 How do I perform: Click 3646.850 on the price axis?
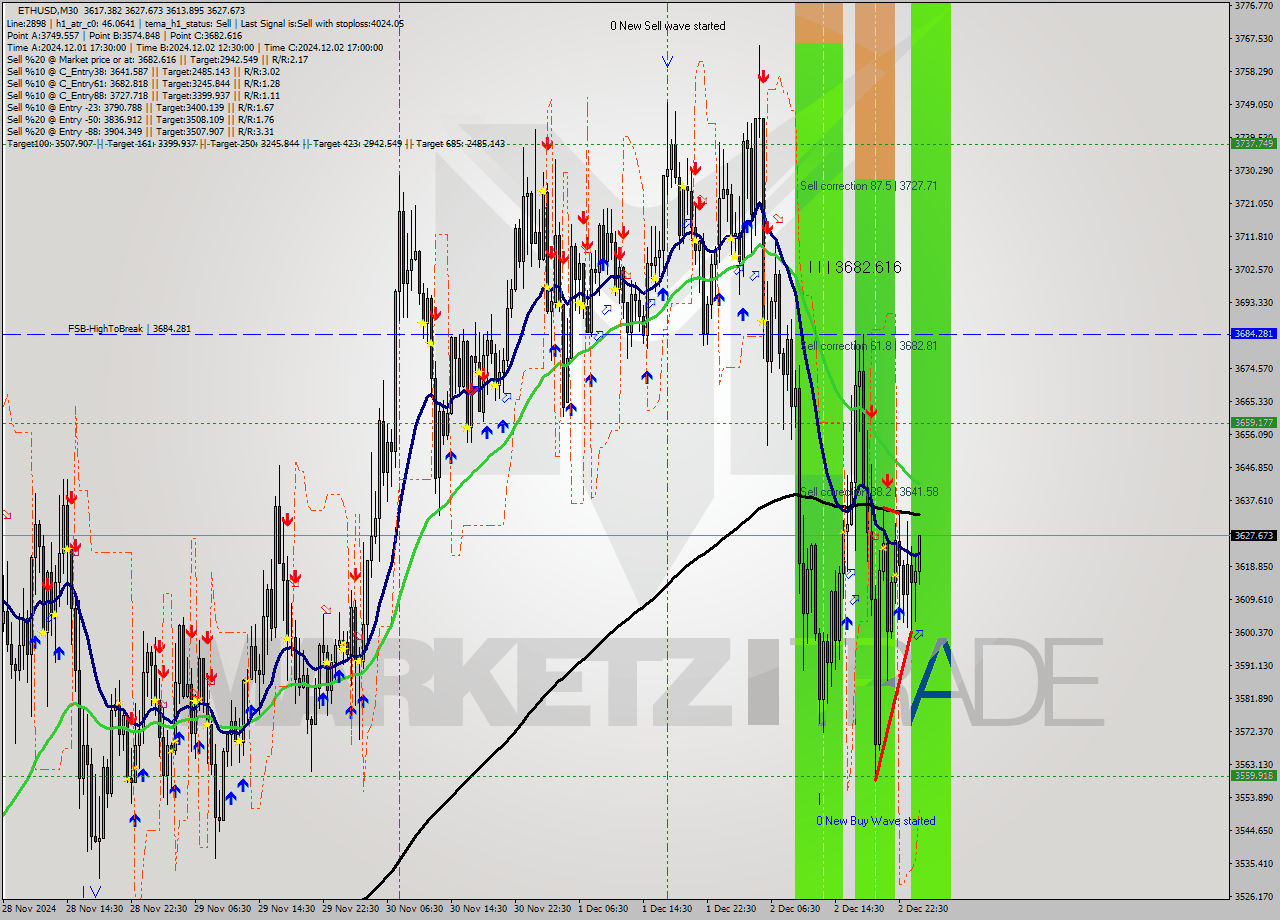pyautogui.click(x=1254, y=468)
